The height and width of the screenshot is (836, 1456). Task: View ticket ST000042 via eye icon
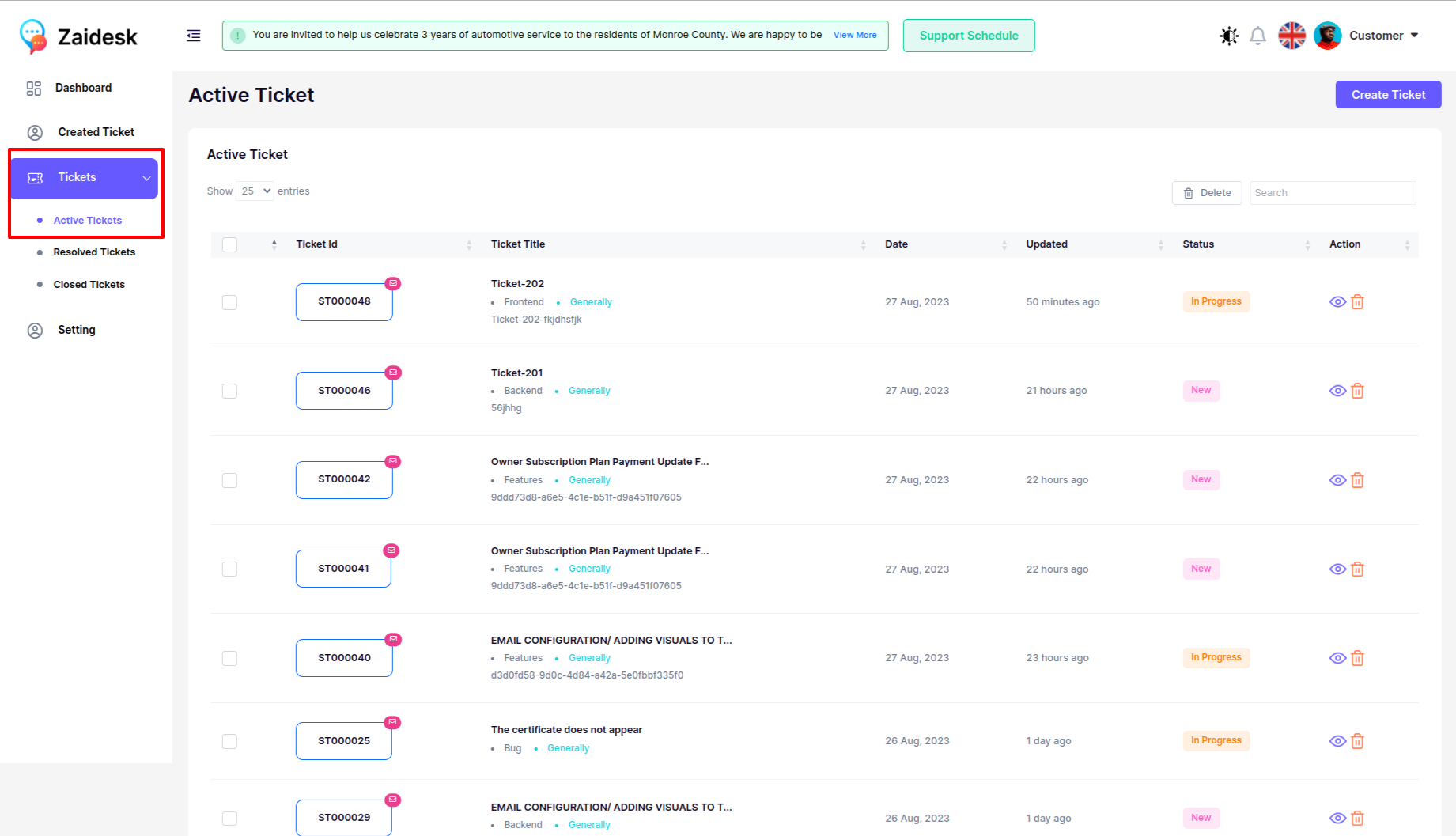point(1337,480)
